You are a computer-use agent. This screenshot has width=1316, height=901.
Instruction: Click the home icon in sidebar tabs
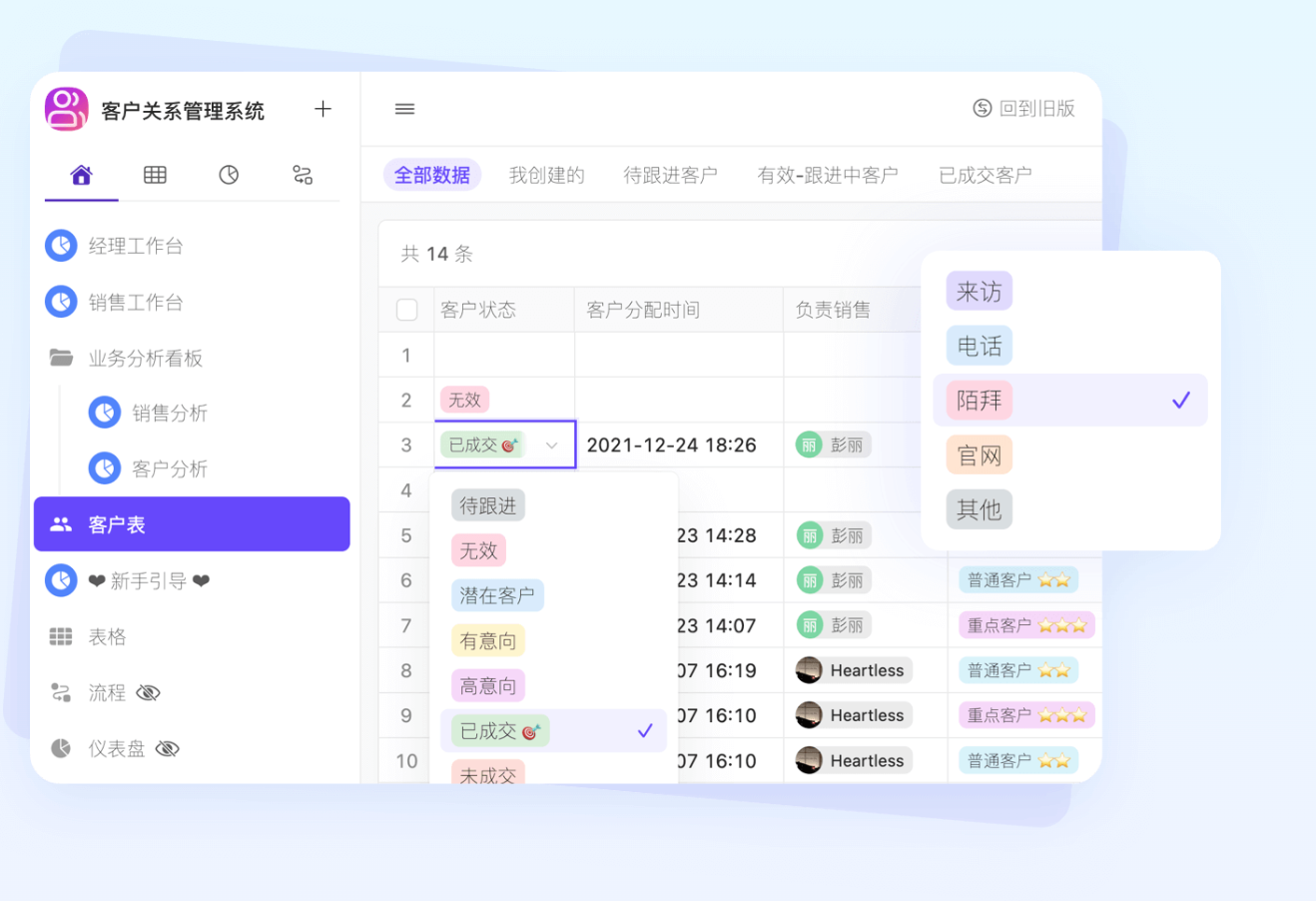click(82, 176)
